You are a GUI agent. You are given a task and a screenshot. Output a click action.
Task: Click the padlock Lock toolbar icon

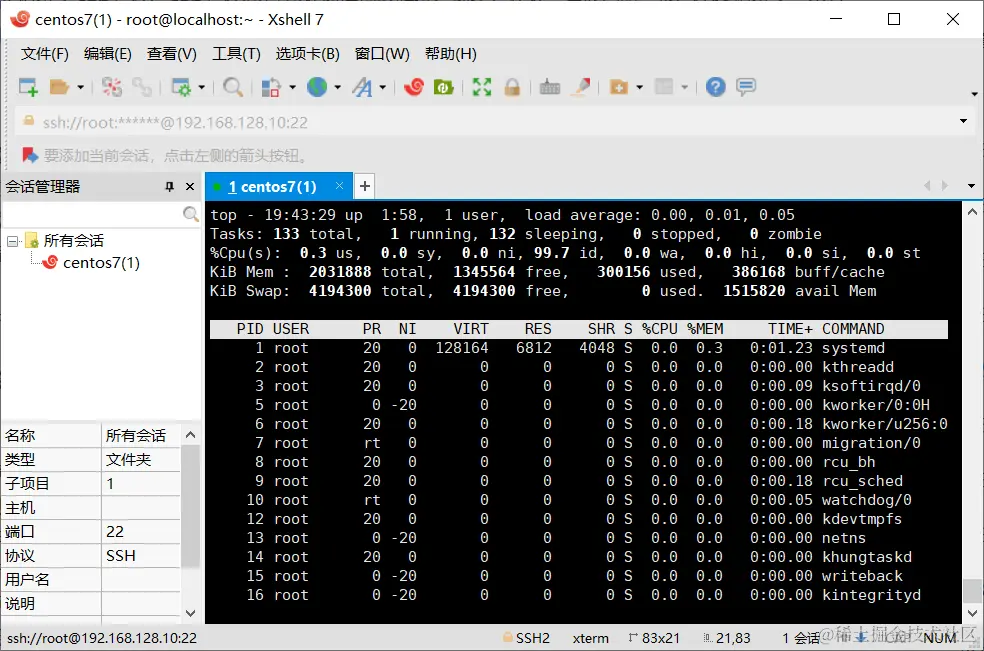coord(512,87)
